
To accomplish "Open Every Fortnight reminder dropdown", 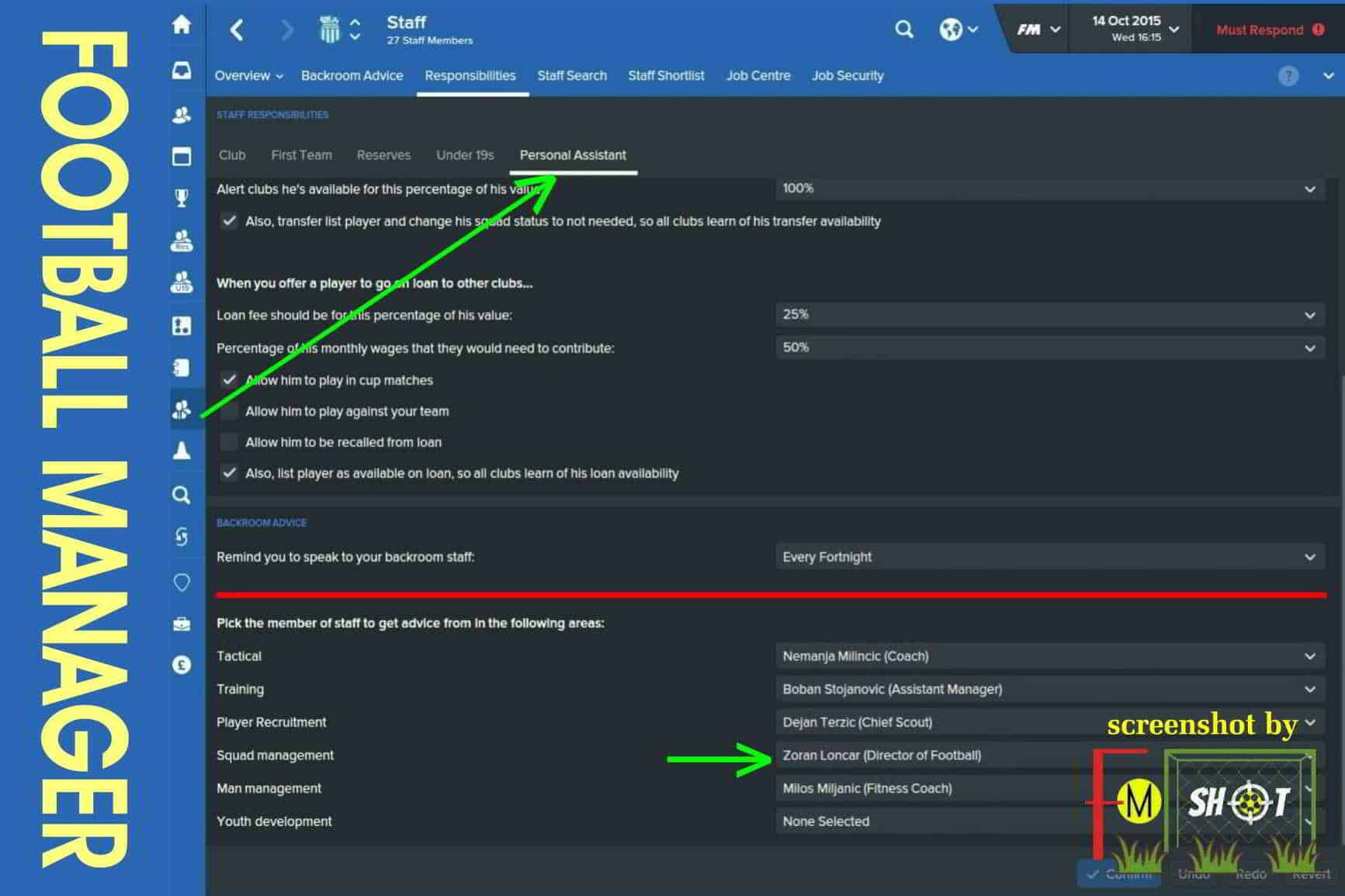I will 1050,557.
